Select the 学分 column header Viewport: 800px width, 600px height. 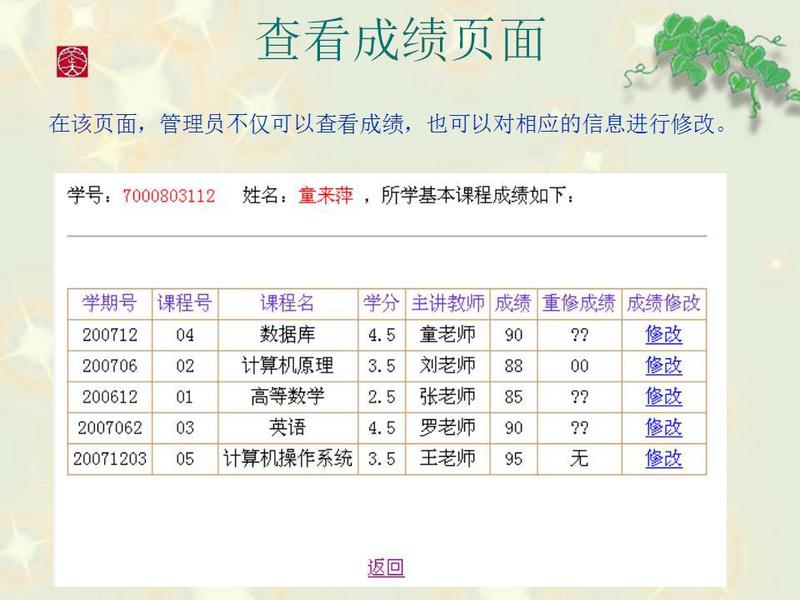[x=381, y=304]
